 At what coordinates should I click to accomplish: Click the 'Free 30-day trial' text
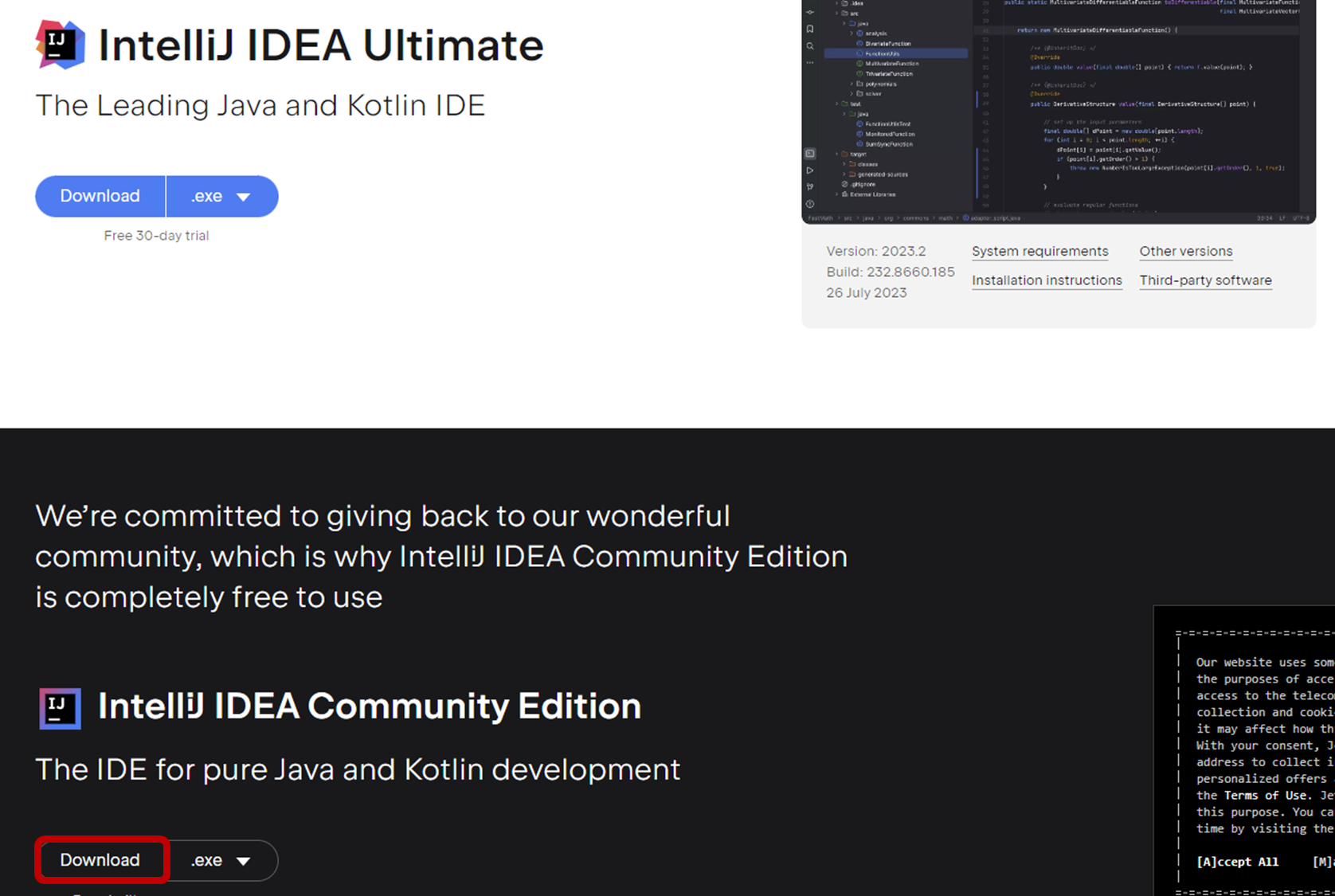pyautogui.click(x=156, y=236)
